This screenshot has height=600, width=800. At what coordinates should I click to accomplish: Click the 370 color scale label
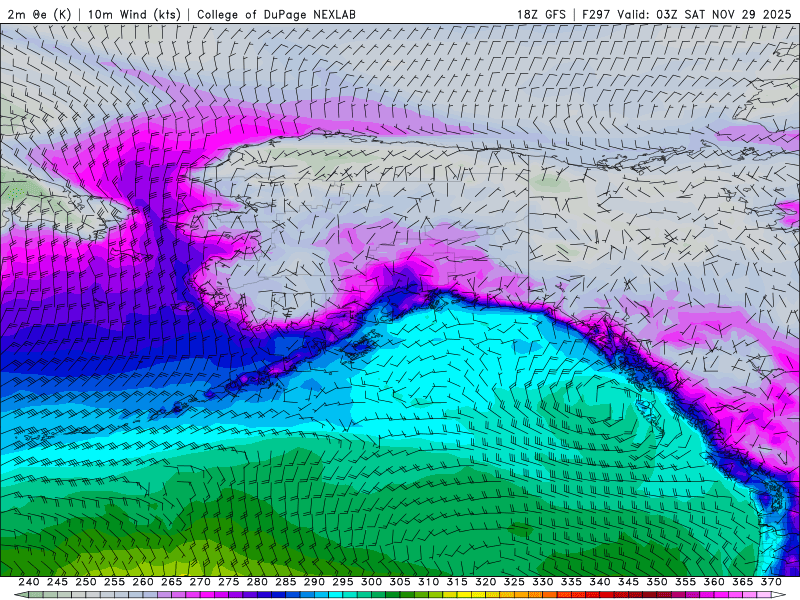click(771, 582)
